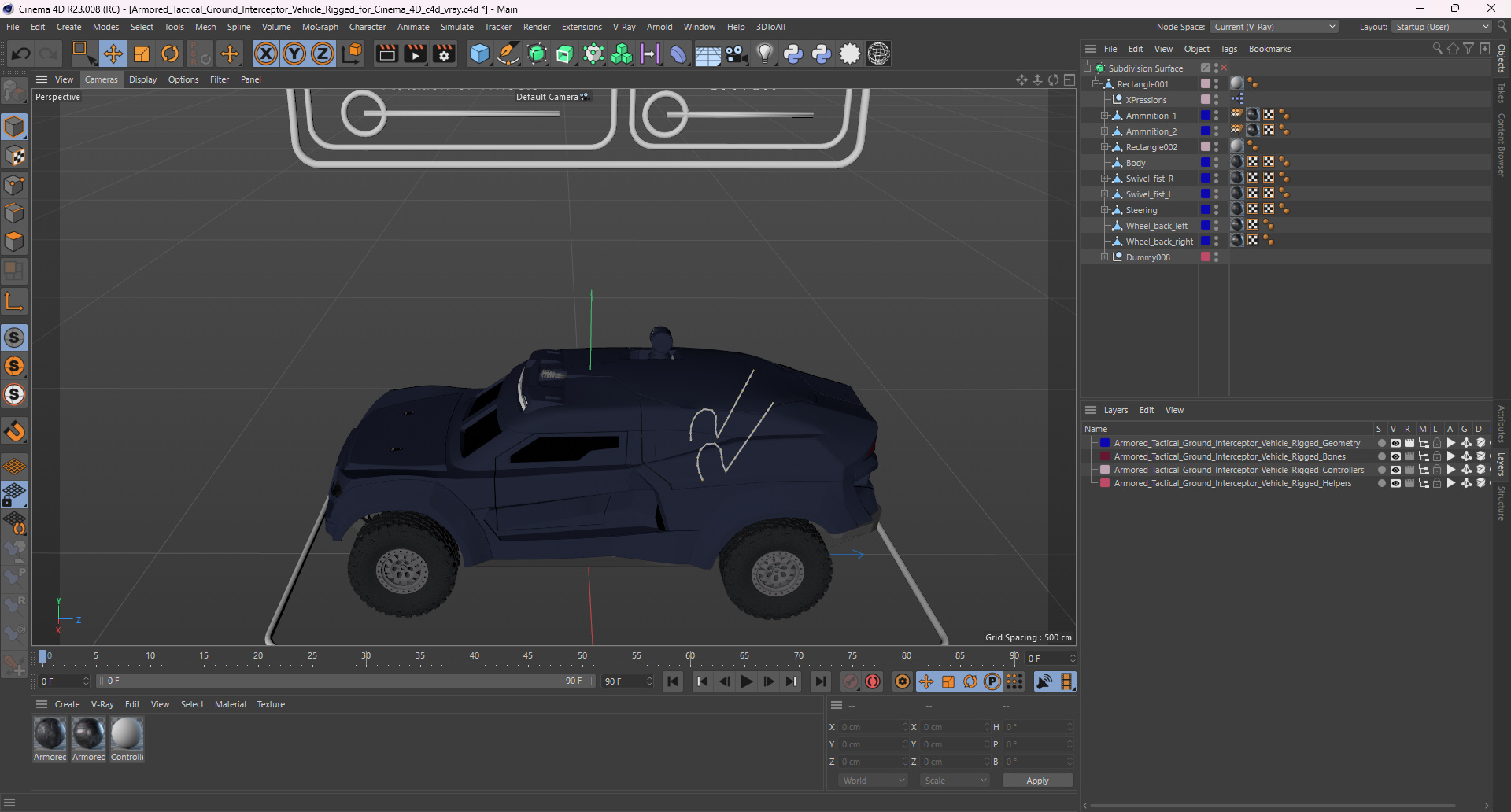1511x812 pixels.
Task: Open viewport Display menu
Action: coord(142,79)
